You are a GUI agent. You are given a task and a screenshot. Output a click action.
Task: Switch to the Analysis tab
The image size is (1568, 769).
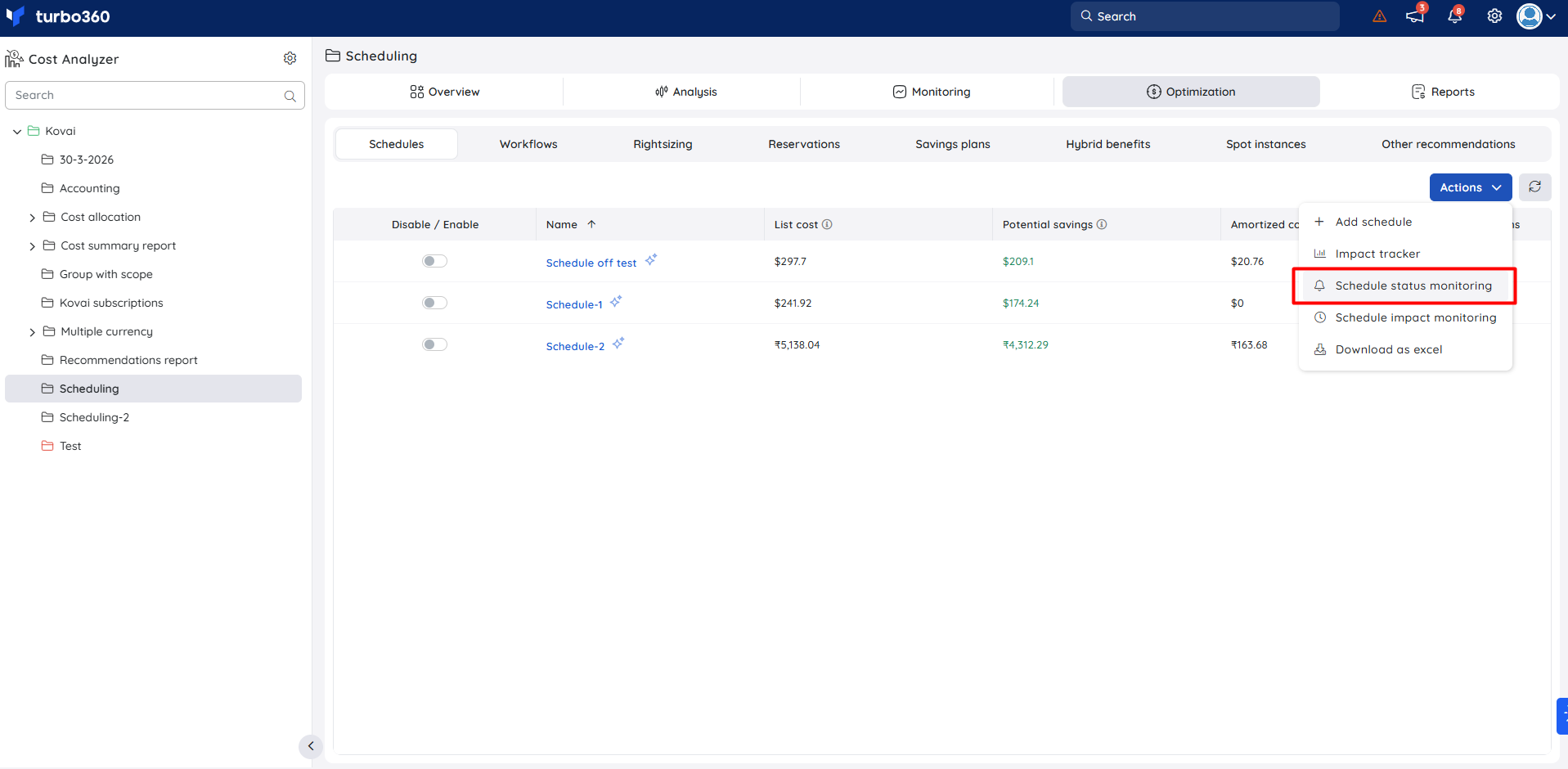[685, 92]
